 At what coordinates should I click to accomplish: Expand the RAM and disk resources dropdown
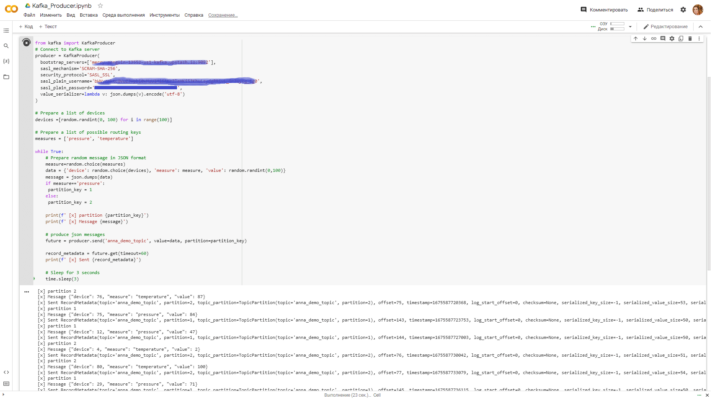[631, 26]
